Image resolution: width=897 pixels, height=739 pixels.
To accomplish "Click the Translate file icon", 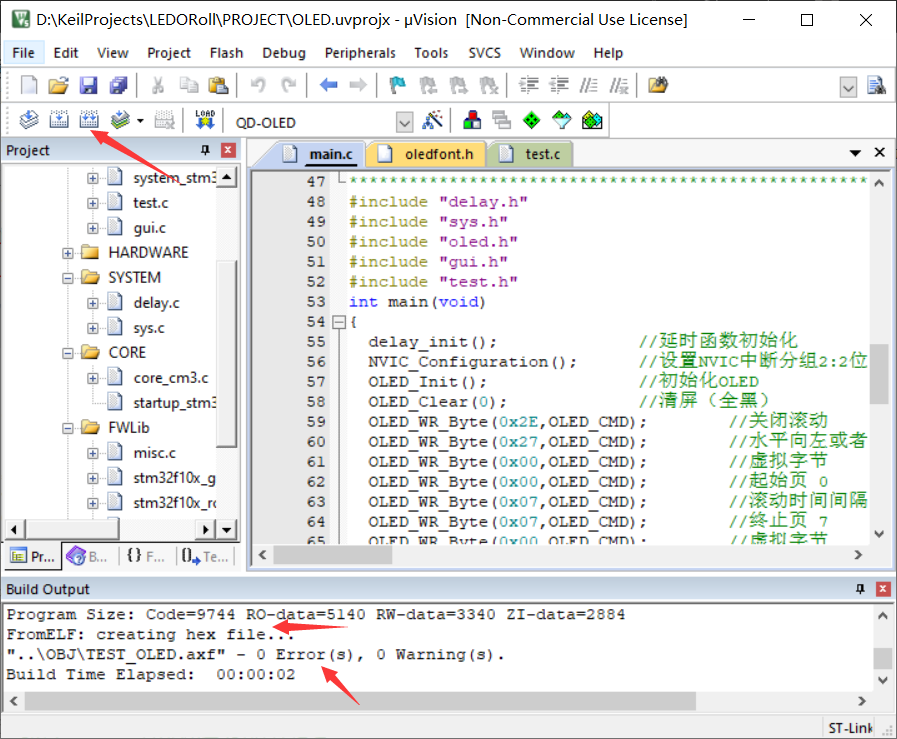I will [29, 120].
